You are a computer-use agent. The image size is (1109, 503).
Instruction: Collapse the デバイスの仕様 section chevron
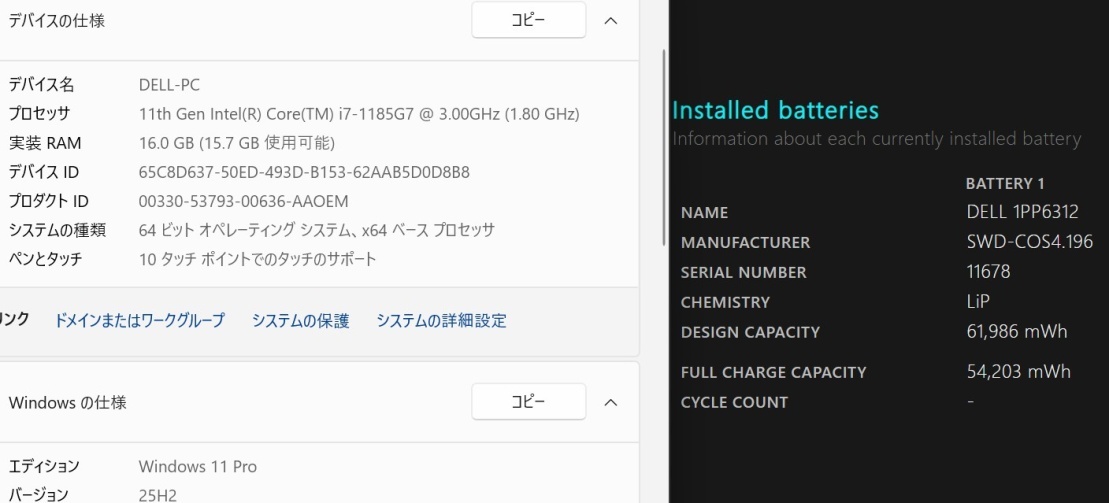[x=611, y=20]
